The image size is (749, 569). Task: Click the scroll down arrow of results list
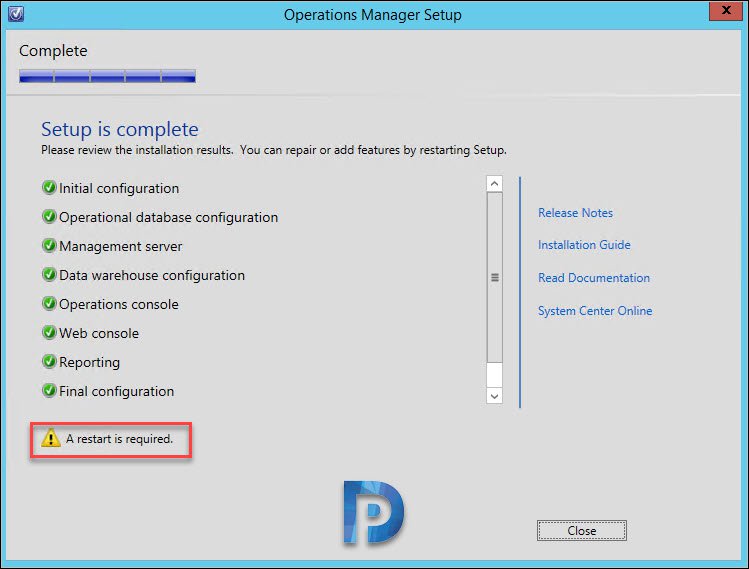(494, 396)
